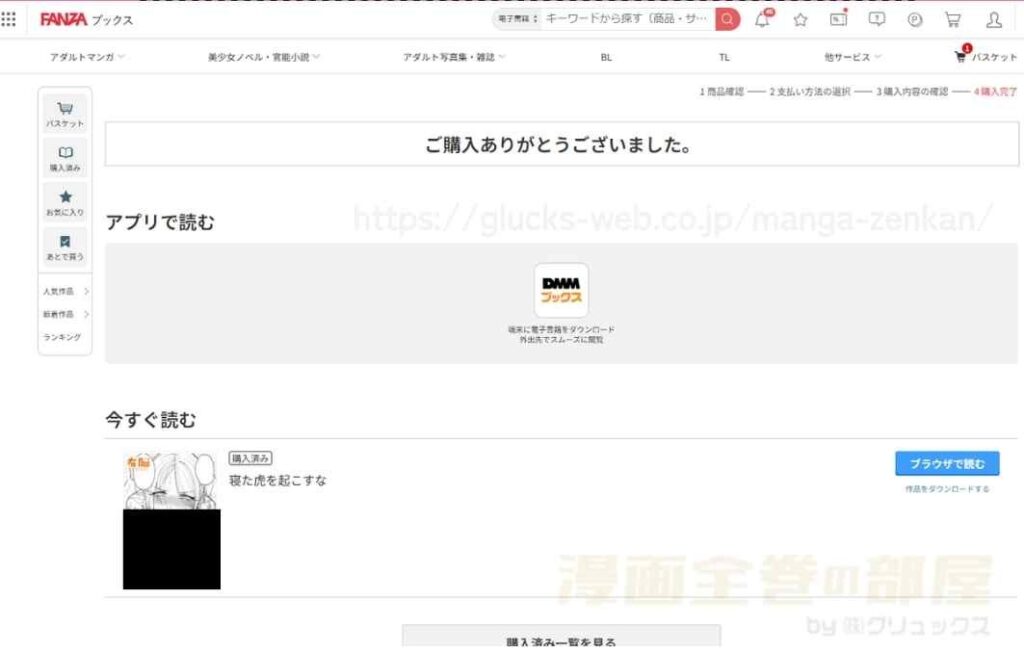
Task: Focus the keyword search field
Action: point(627,19)
